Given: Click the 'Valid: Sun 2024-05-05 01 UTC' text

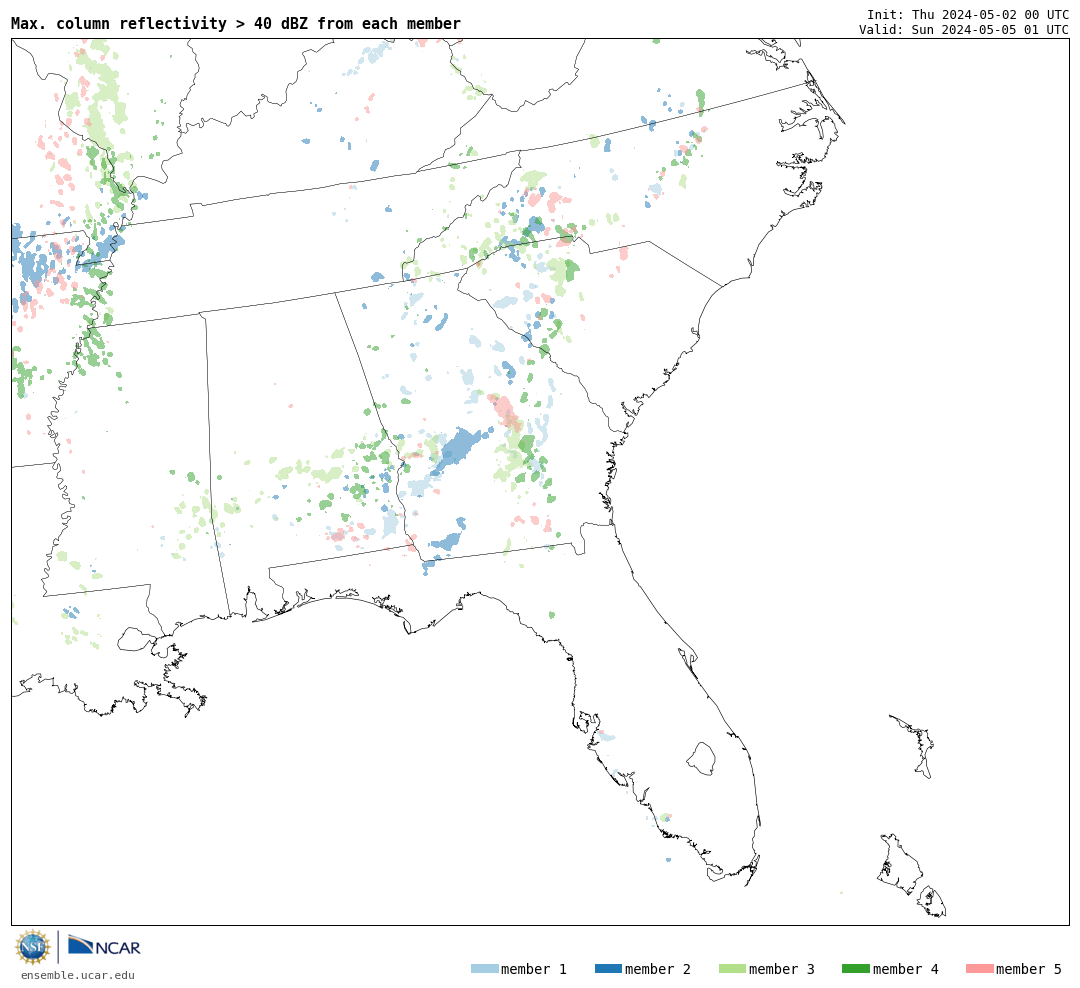Looking at the screenshot, I should tap(964, 30).
